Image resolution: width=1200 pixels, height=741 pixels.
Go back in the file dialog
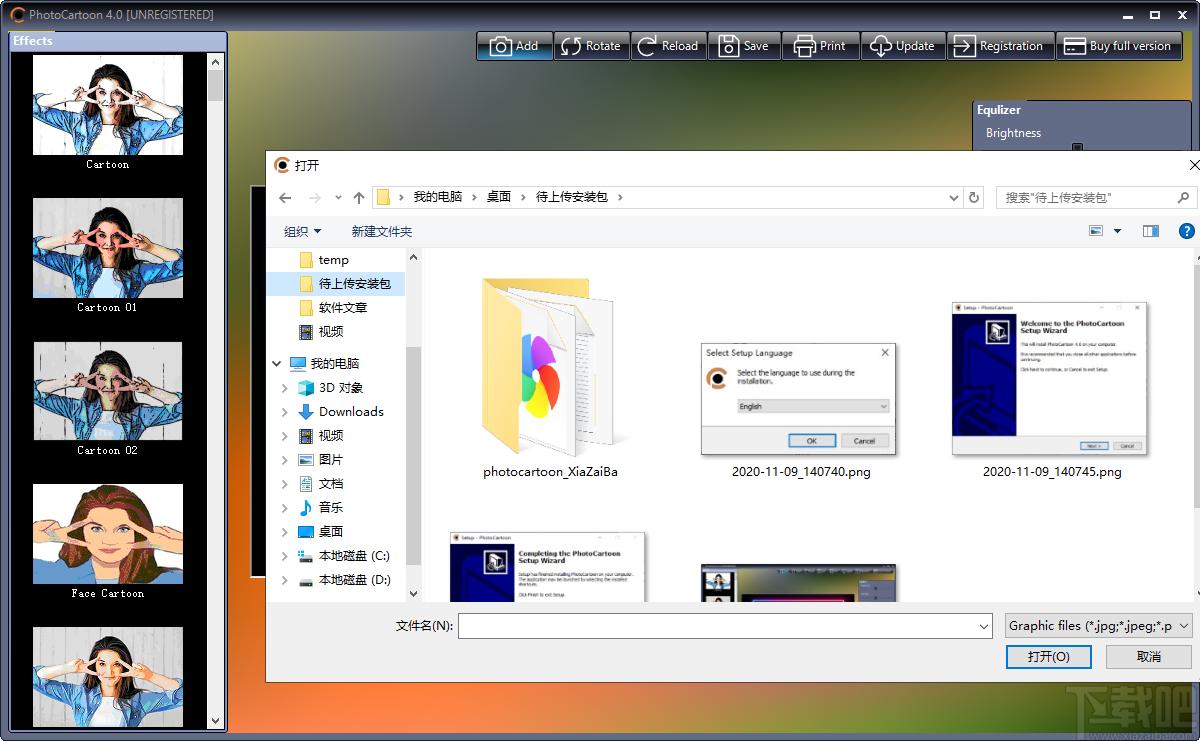(x=285, y=198)
